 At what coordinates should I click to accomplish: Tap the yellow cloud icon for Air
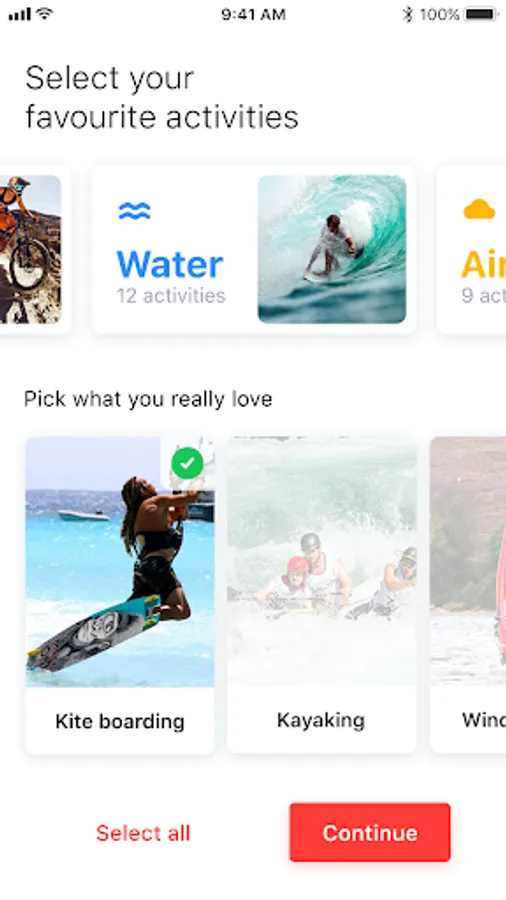(x=479, y=209)
